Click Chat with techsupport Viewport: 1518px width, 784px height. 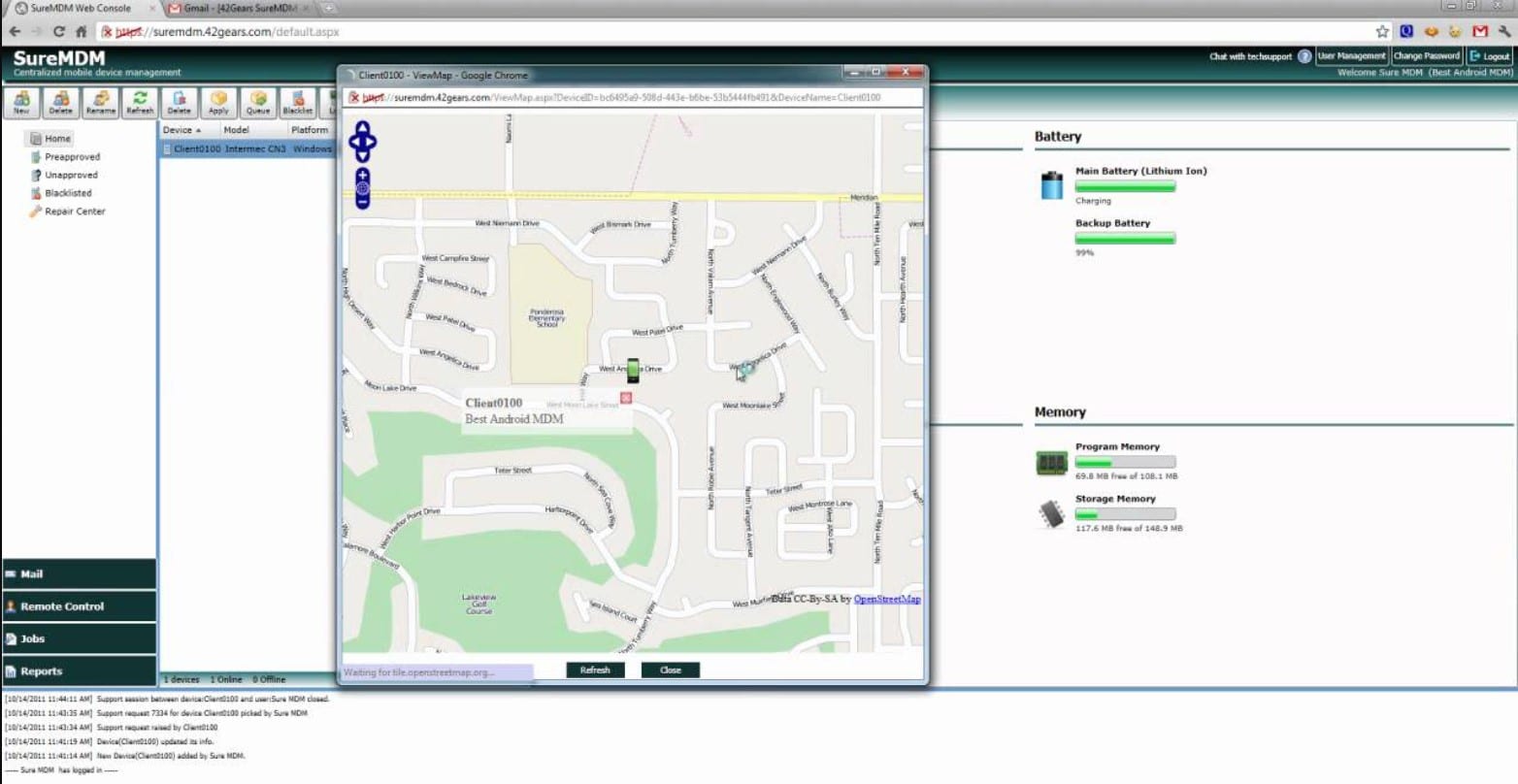(x=1250, y=56)
